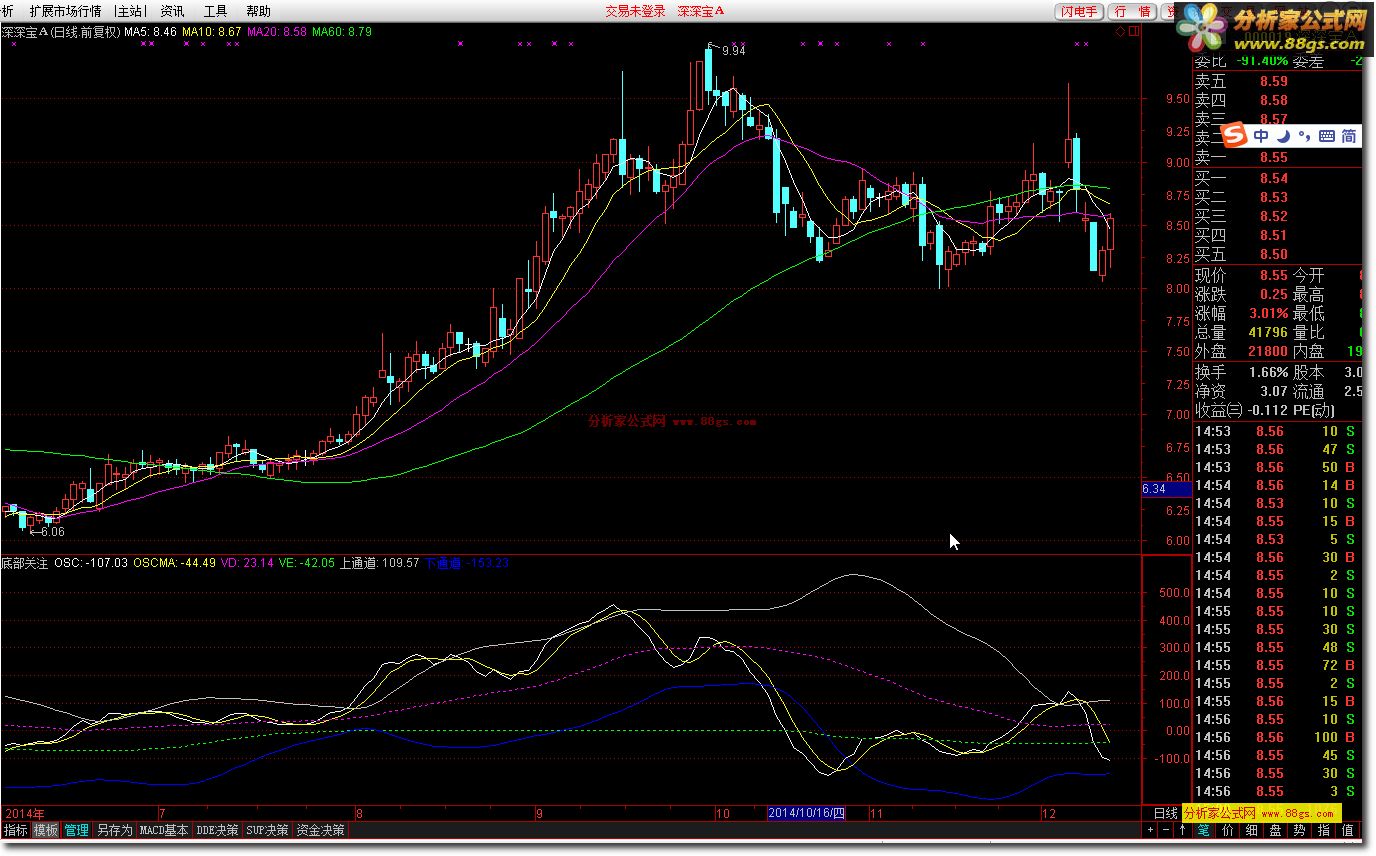Click the 2014/10/16/四 date marker
The width and height of the screenshot is (1376, 856).
coord(806,813)
